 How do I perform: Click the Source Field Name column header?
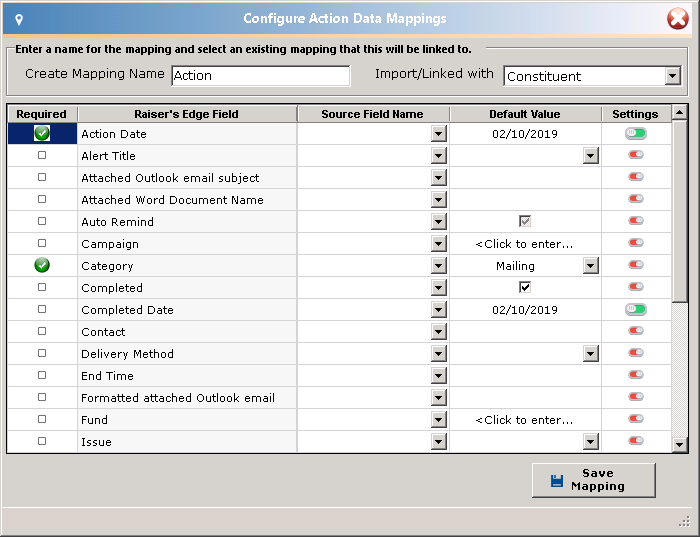pyautogui.click(x=372, y=114)
